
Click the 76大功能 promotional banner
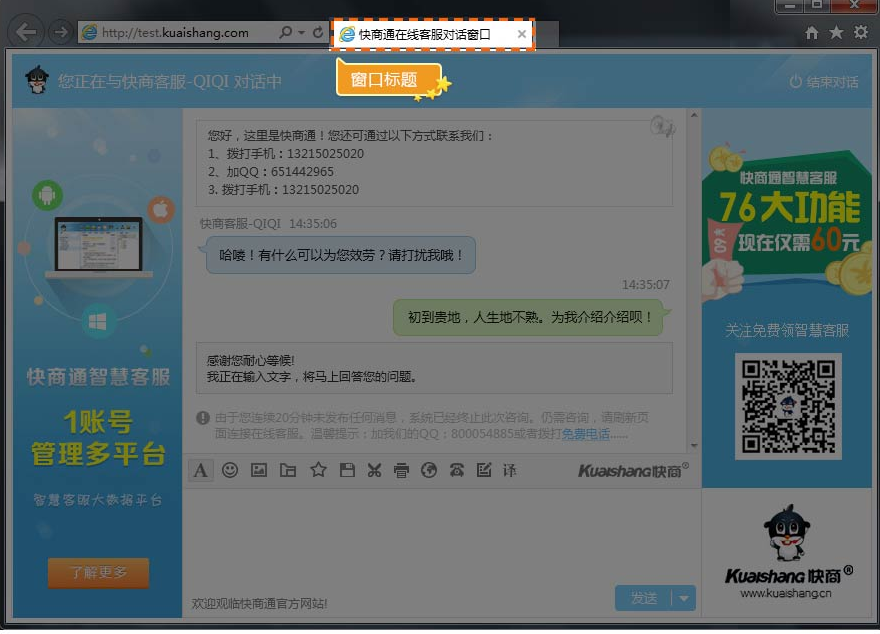tap(787, 220)
